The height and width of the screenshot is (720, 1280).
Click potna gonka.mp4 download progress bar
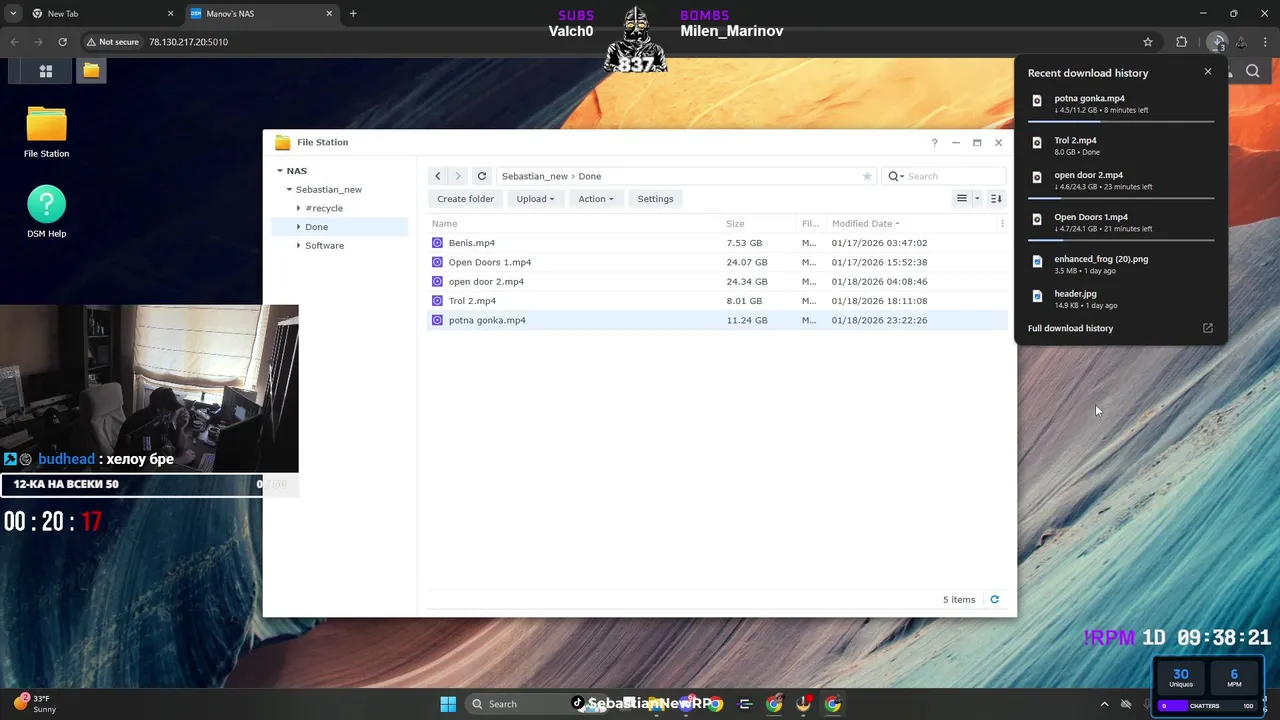pyautogui.click(x=1121, y=121)
